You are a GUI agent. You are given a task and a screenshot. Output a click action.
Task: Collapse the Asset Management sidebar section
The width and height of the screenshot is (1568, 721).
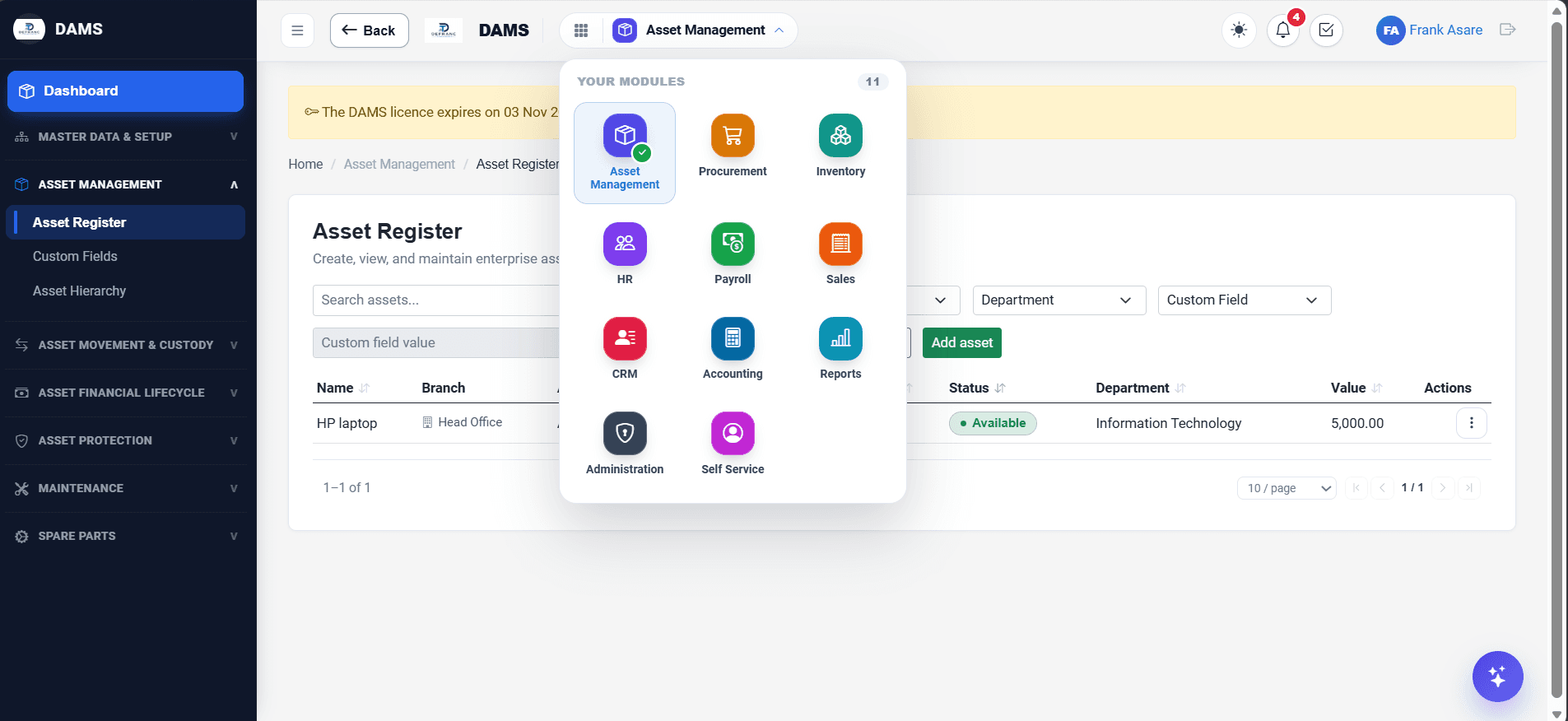[126, 184]
